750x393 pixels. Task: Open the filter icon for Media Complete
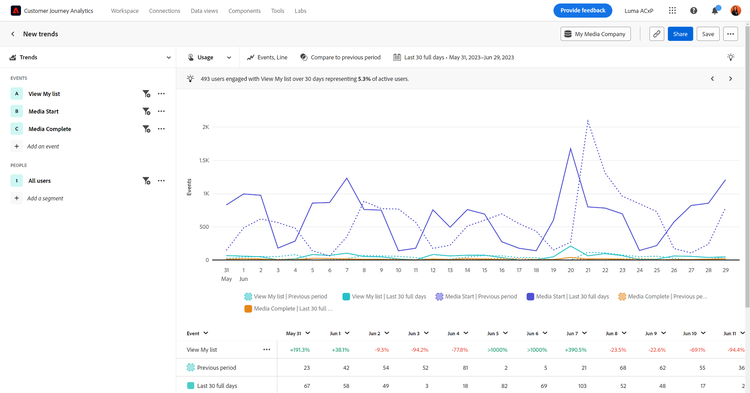pyautogui.click(x=146, y=129)
